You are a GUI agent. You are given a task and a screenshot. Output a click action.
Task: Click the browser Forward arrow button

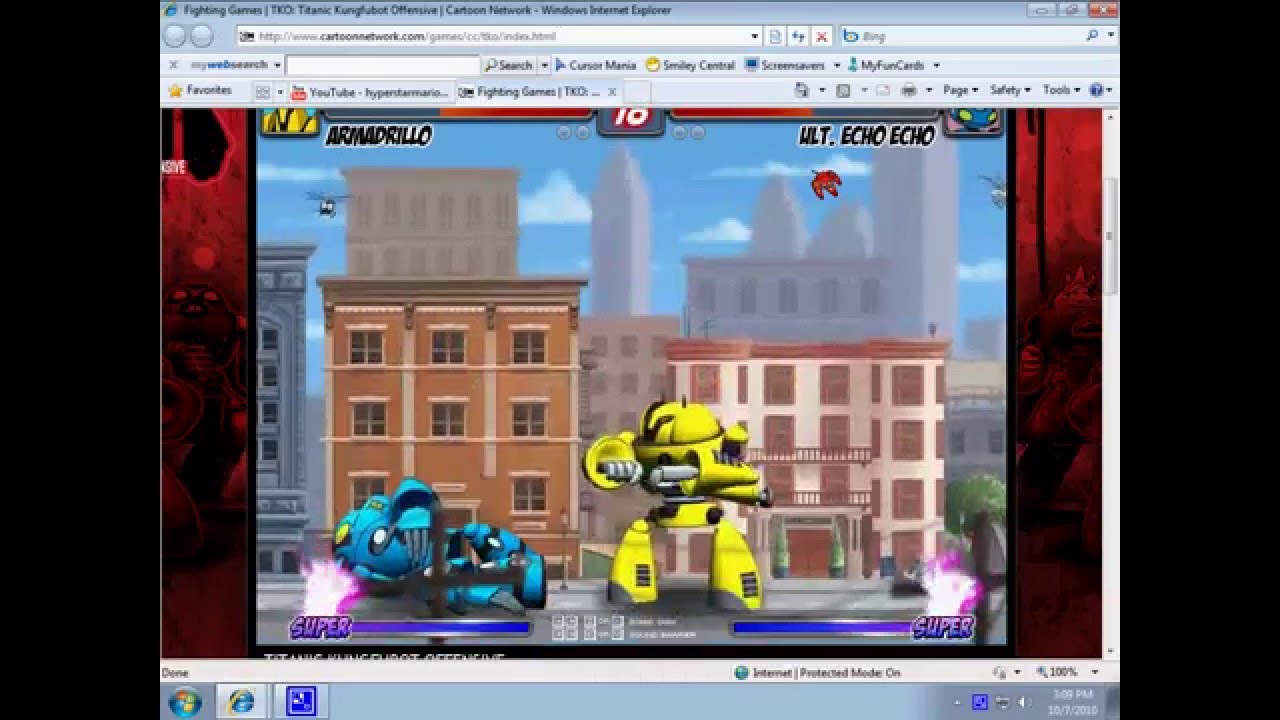coord(201,36)
